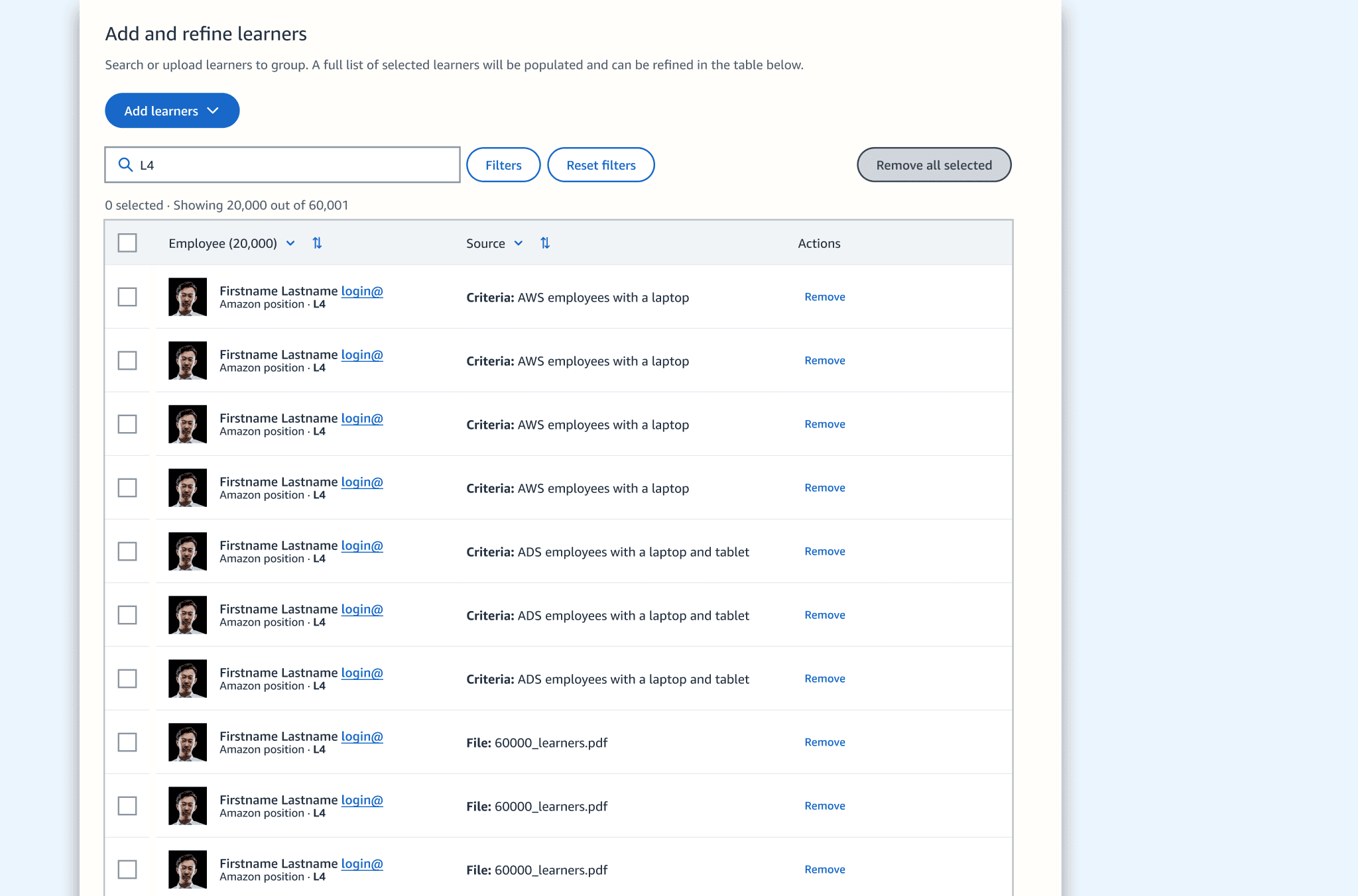Image resolution: width=1358 pixels, height=896 pixels.
Task: Sort by the Source column arrows
Action: pyautogui.click(x=545, y=243)
